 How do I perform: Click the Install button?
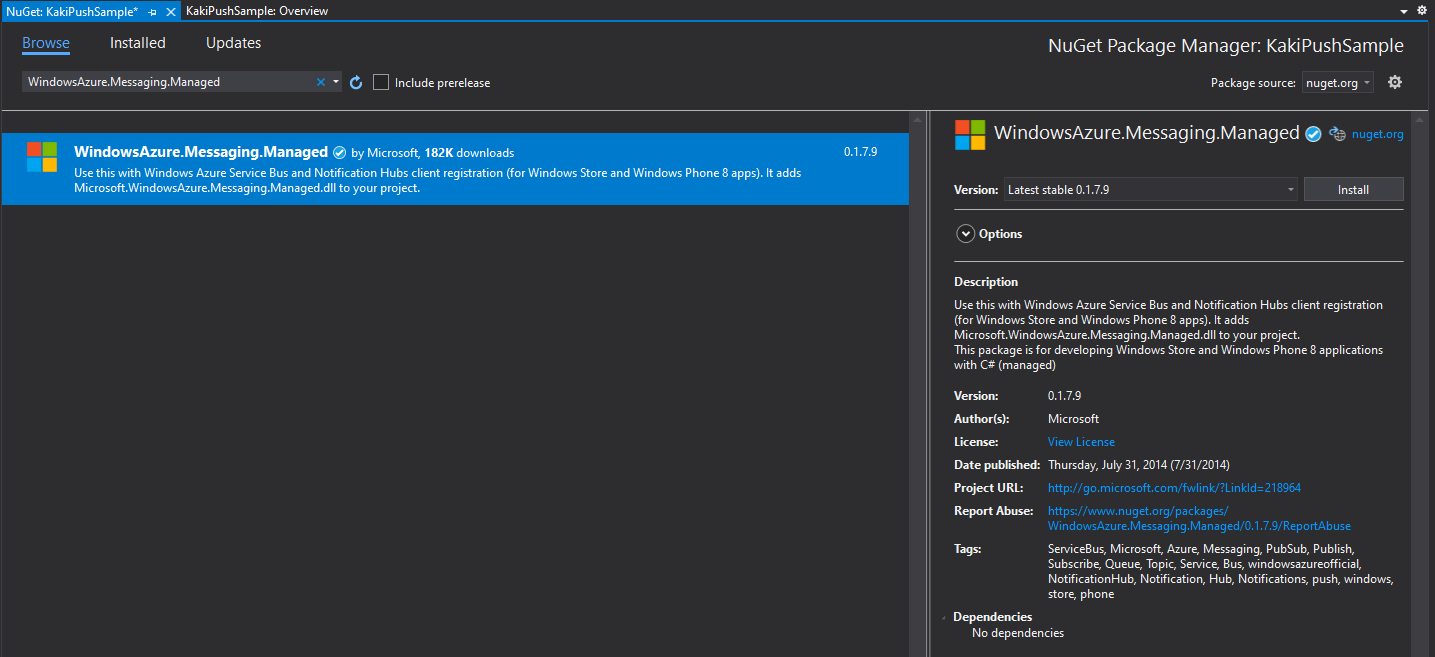pyautogui.click(x=1353, y=189)
